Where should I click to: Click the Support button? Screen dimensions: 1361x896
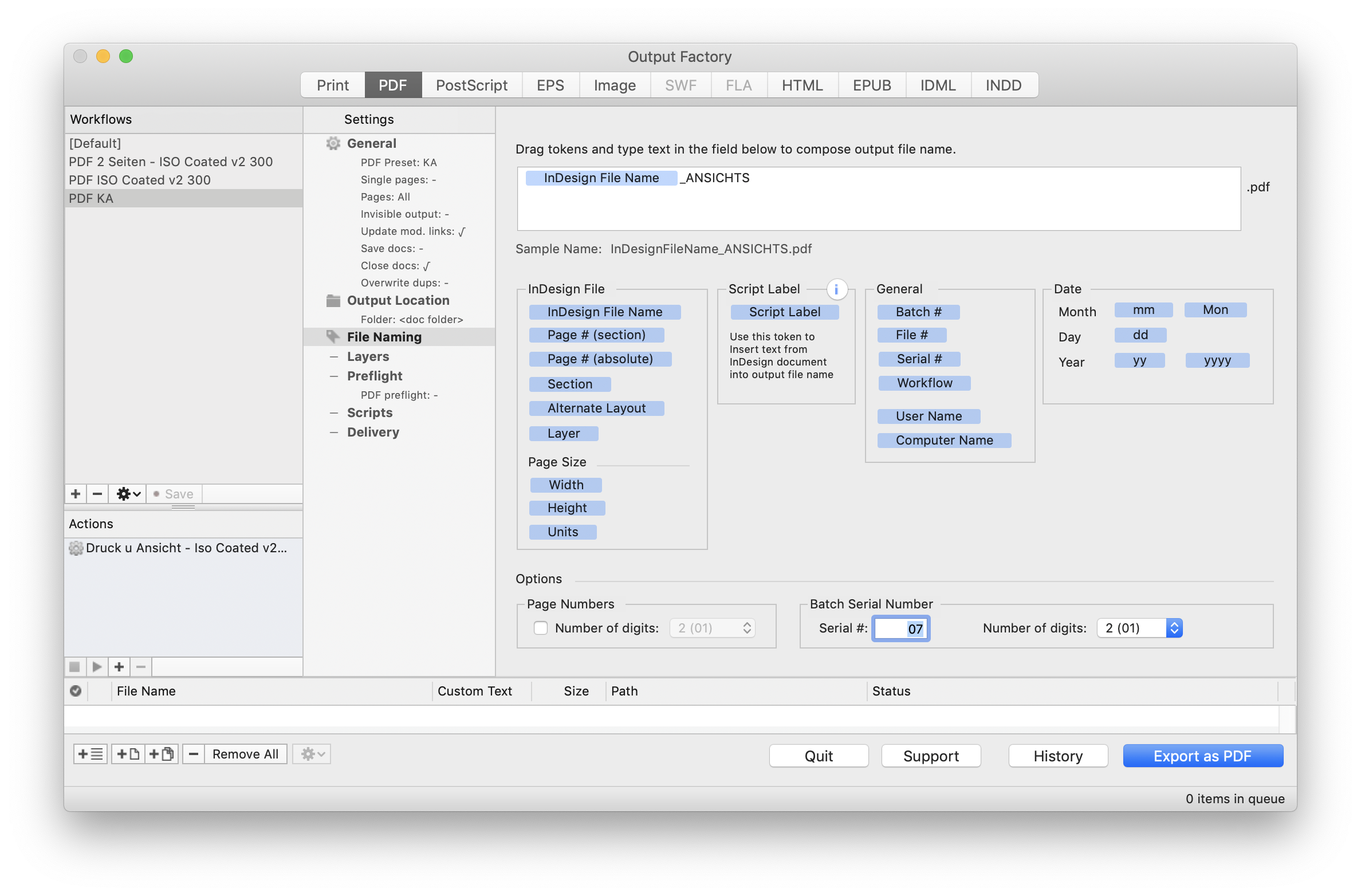pos(931,756)
